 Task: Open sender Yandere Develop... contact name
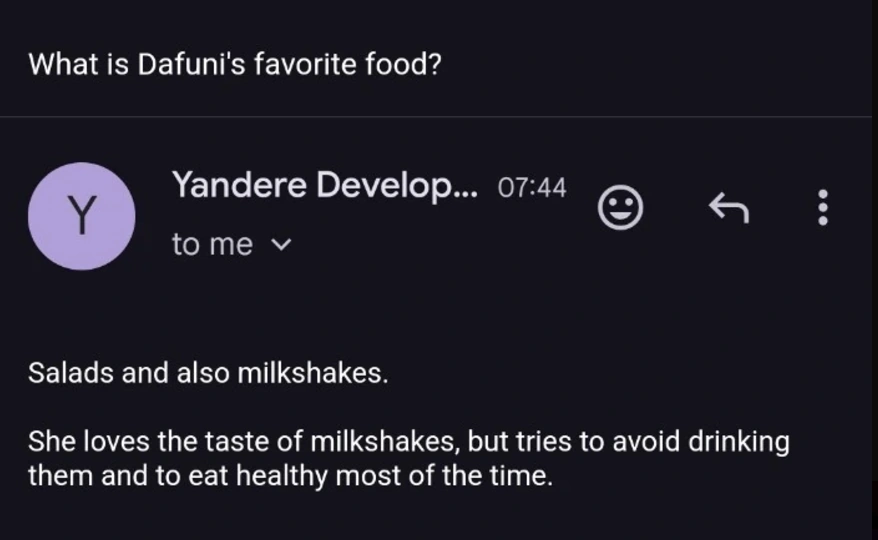pos(325,185)
